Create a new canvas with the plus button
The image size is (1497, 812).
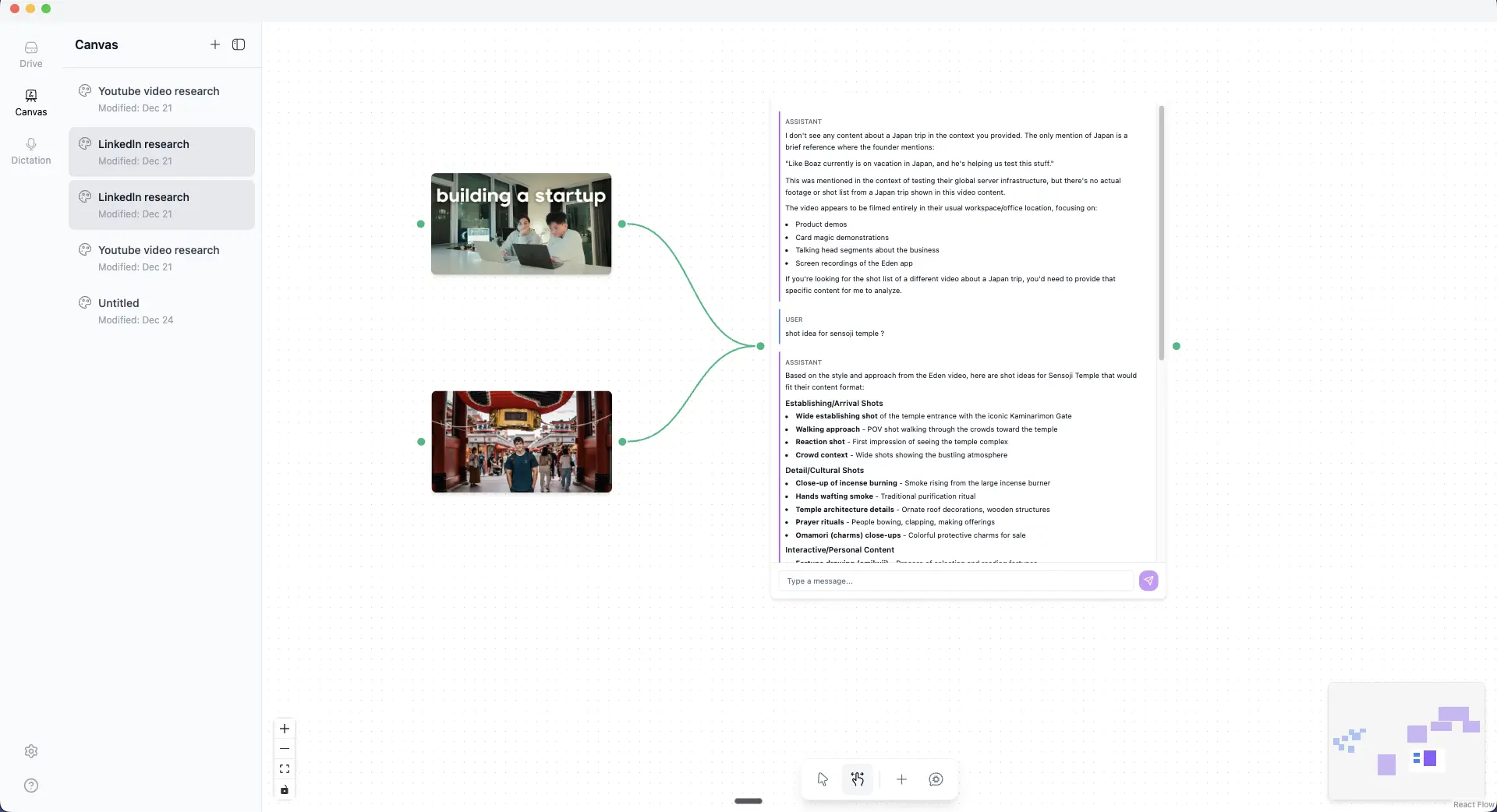coord(214,44)
